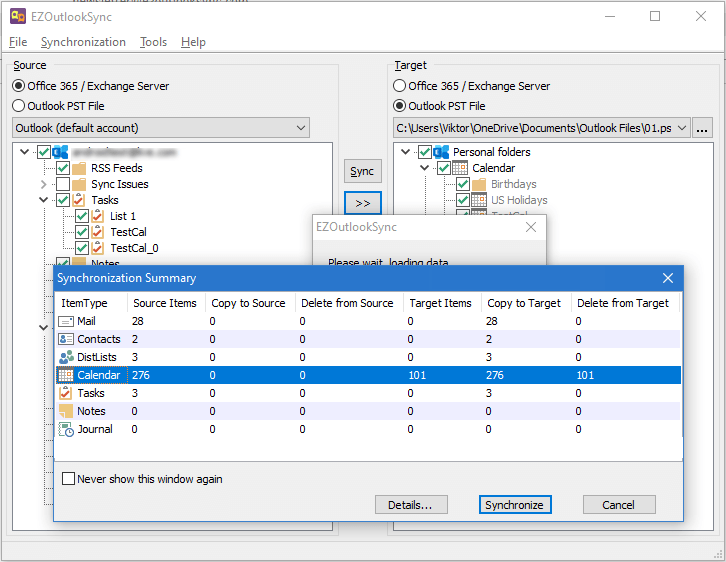Open the Synchronization menu
Screen dimensions: 726x562
click(83, 42)
